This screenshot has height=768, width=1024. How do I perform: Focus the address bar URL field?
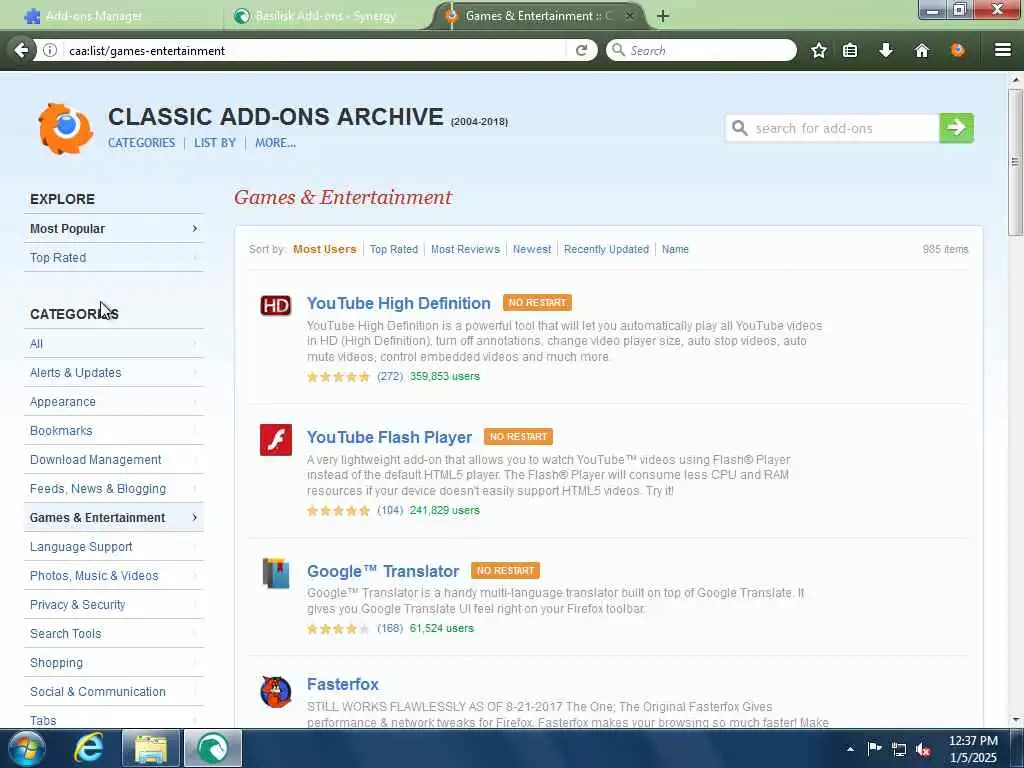pyautogui.click(x=313, y=50)
